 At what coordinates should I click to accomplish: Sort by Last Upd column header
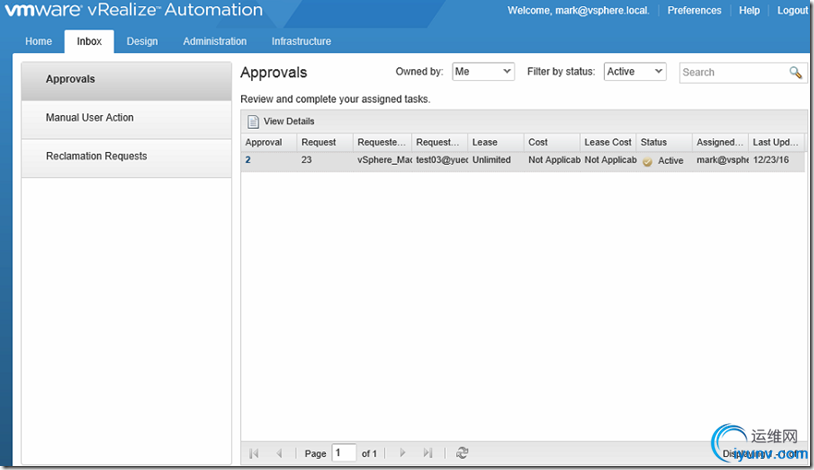[777, 142]
